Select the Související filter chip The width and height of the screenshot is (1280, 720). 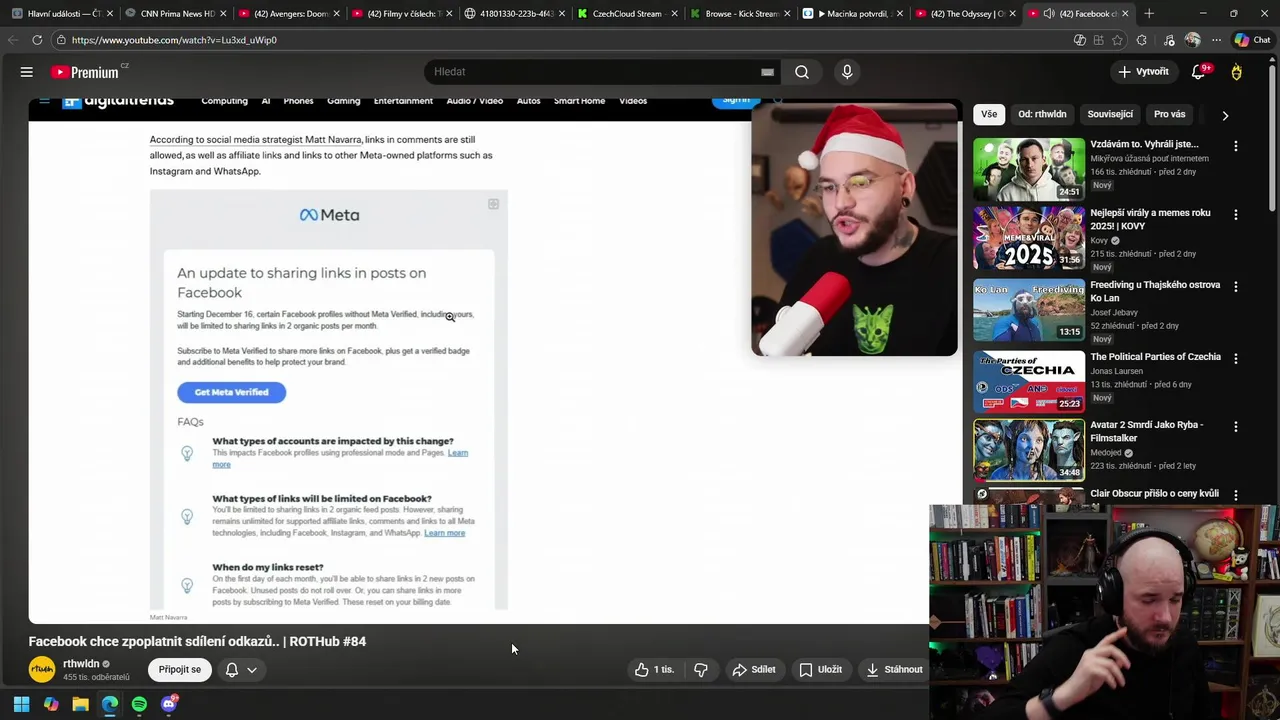coord(1110,114)
